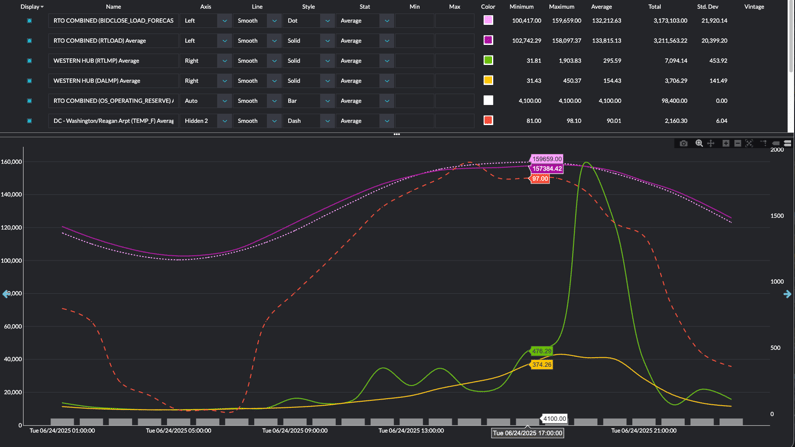
Task: Open the Display header dropdown
Action: 32,7
